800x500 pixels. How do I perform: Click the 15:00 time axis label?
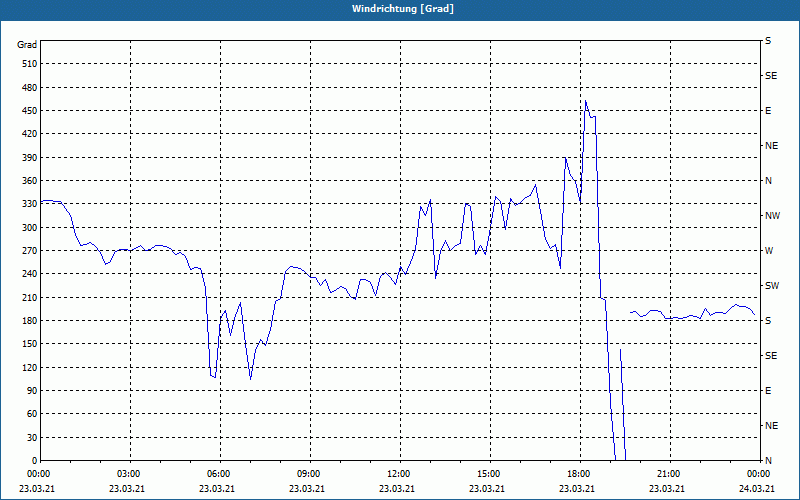pos(489,474)
